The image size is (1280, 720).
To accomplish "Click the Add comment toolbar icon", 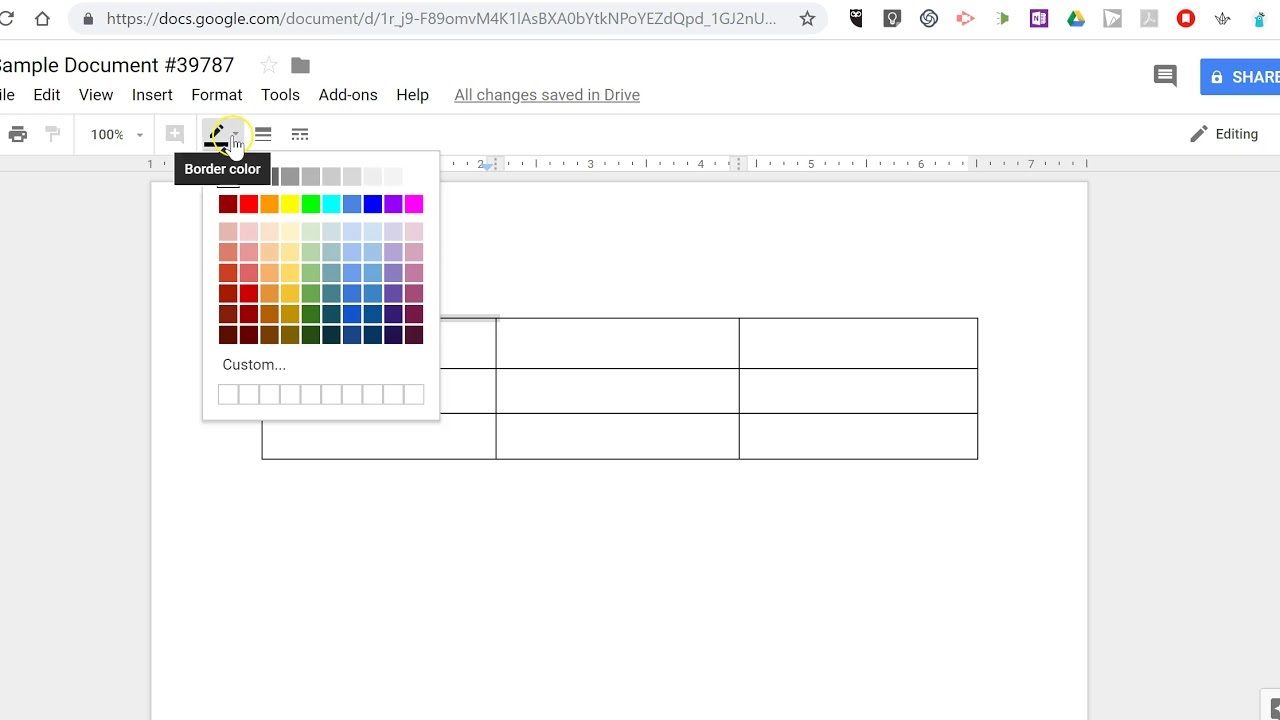I will point(175,134).
